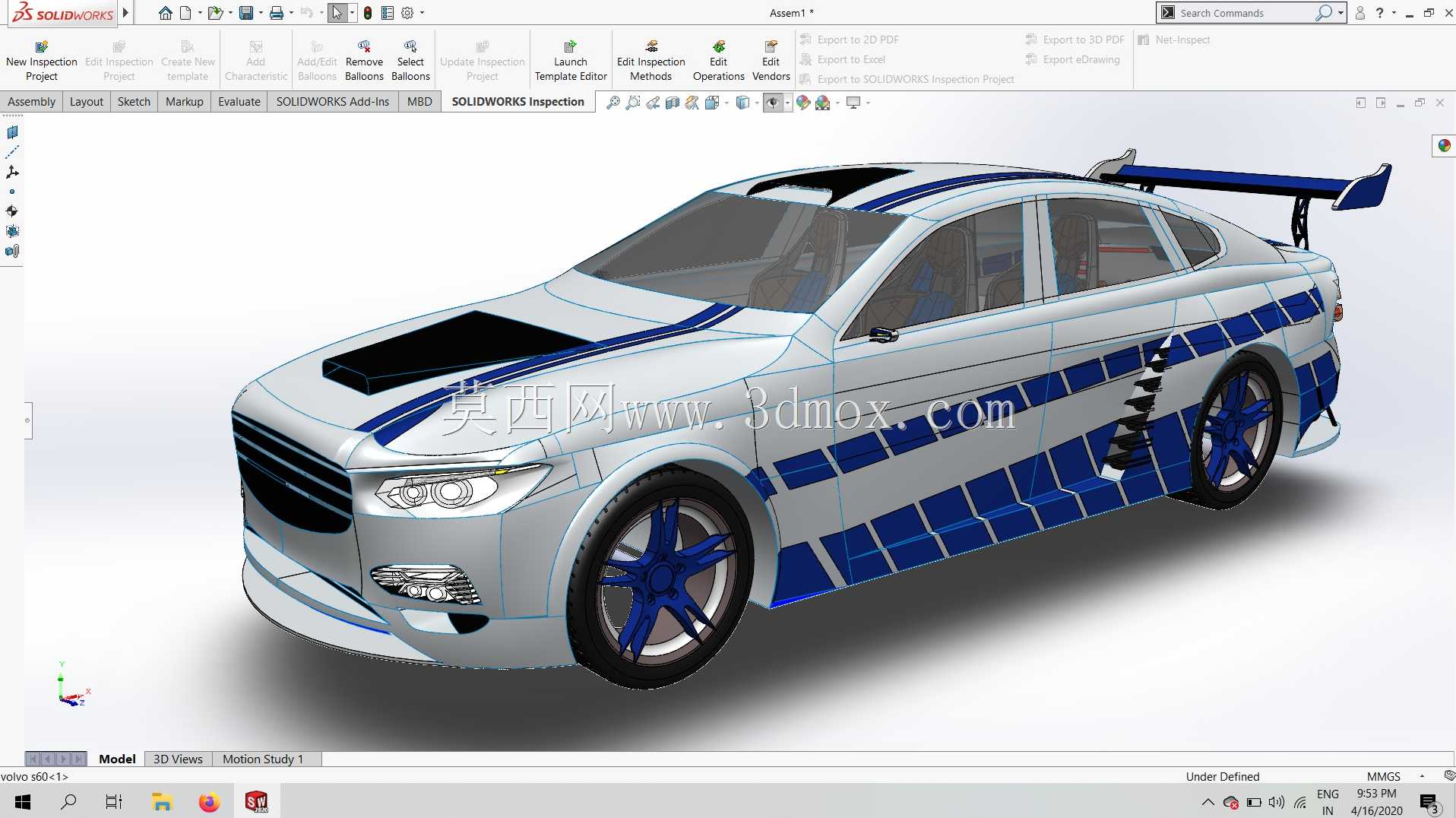The image size is (1456, 818).
Task: Click Select Balloons tool
Action: (x=410, y=61)
